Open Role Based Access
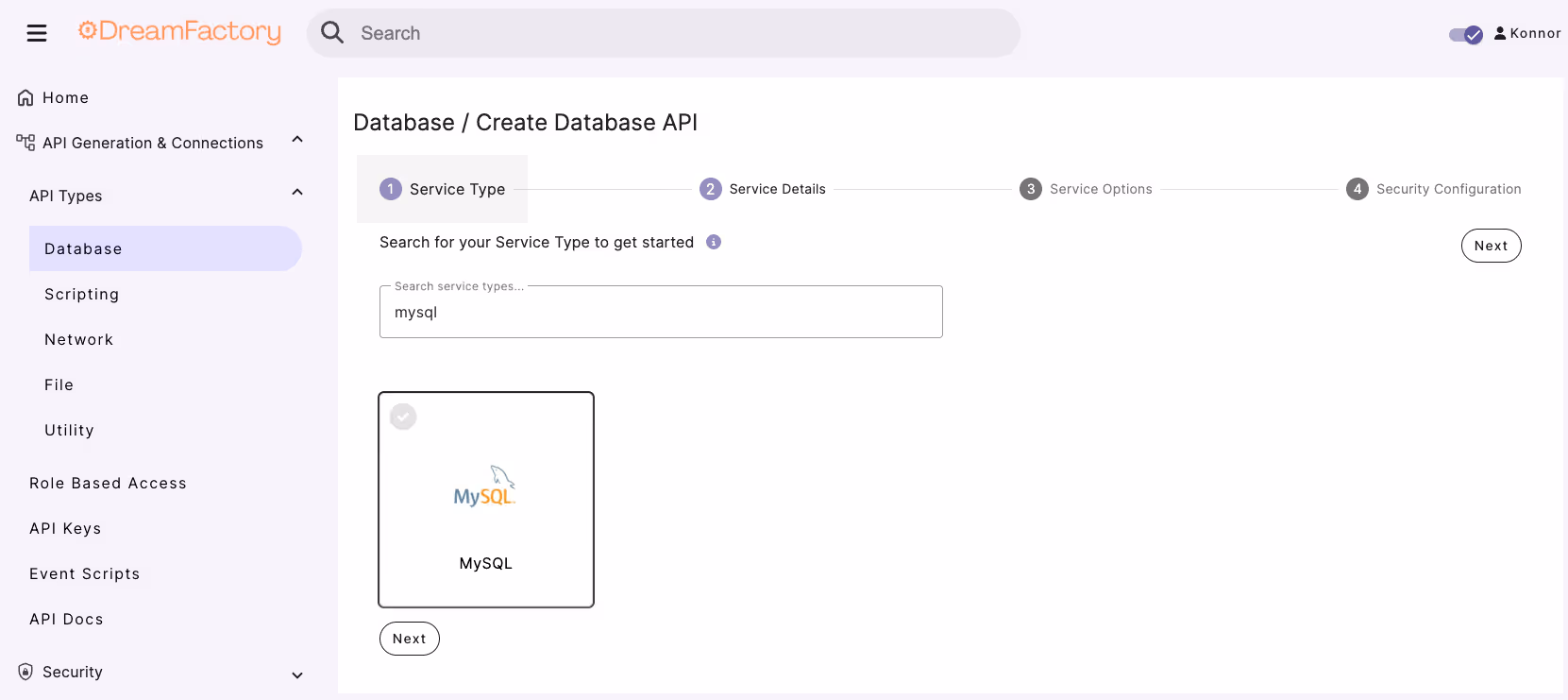The height and width of the screenshot is (700, 1568). 108,483
